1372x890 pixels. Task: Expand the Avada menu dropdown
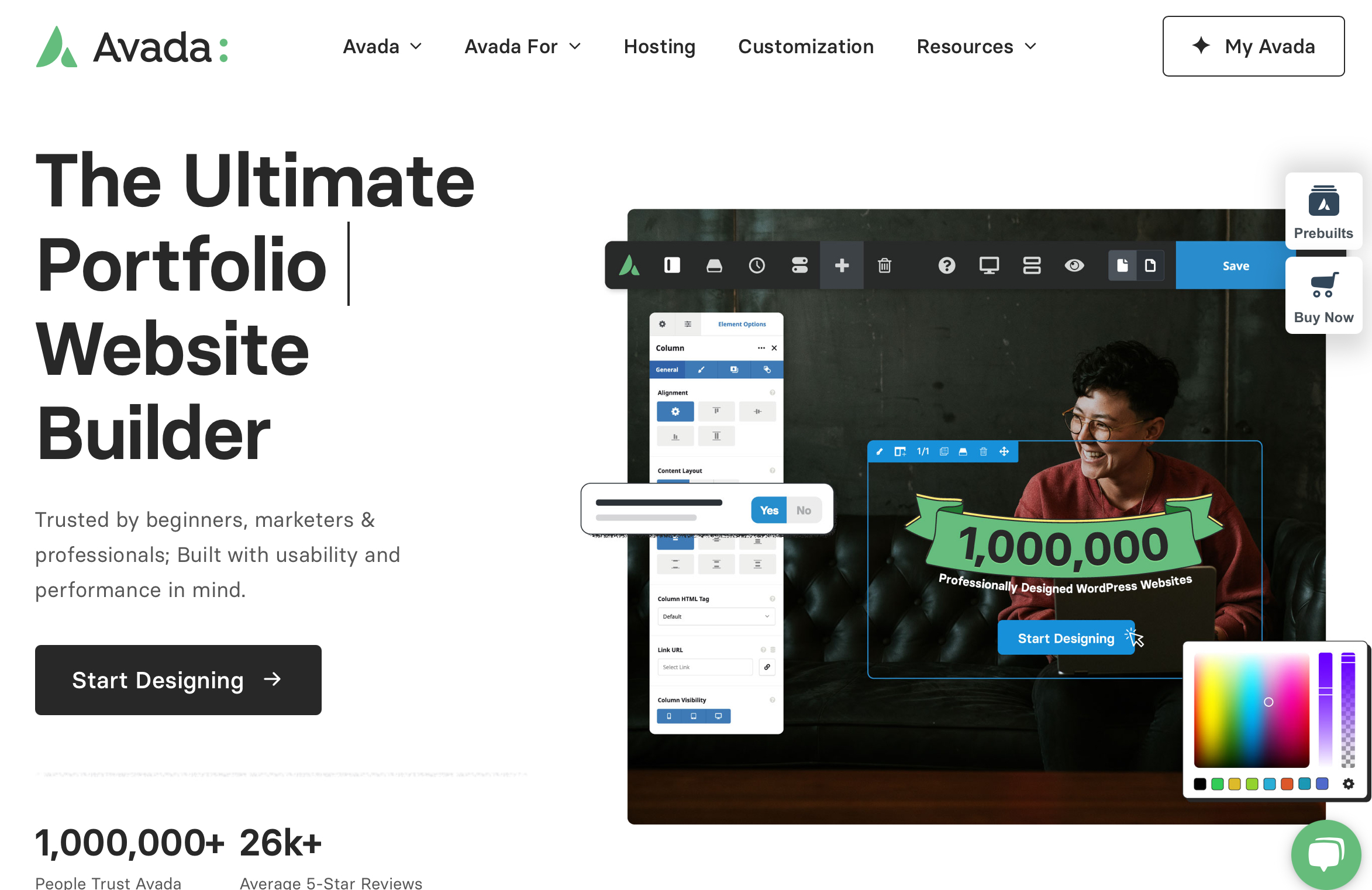click(382, 46)
